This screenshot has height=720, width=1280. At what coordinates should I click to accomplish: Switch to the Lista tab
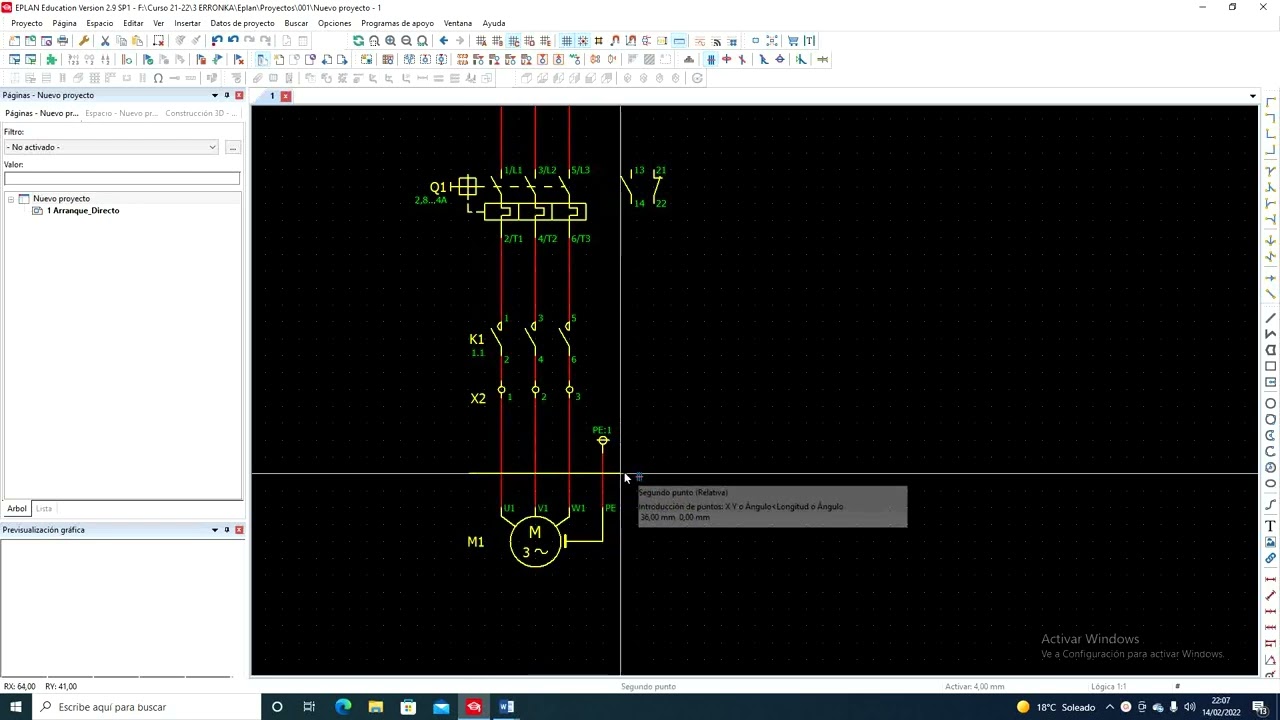click(x=44, y=509)
